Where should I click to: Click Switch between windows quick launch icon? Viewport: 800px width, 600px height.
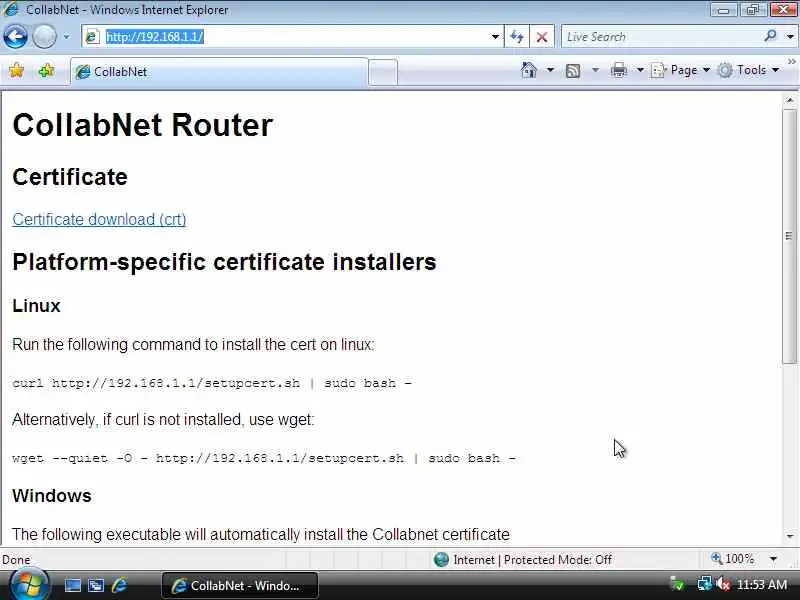[x=95, y=585]
